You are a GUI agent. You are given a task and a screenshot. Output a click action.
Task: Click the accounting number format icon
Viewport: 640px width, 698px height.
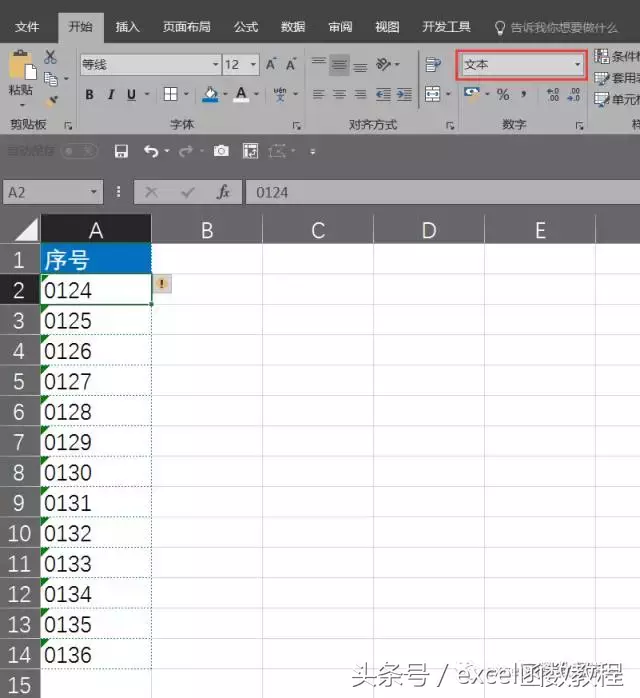point(472,93)
